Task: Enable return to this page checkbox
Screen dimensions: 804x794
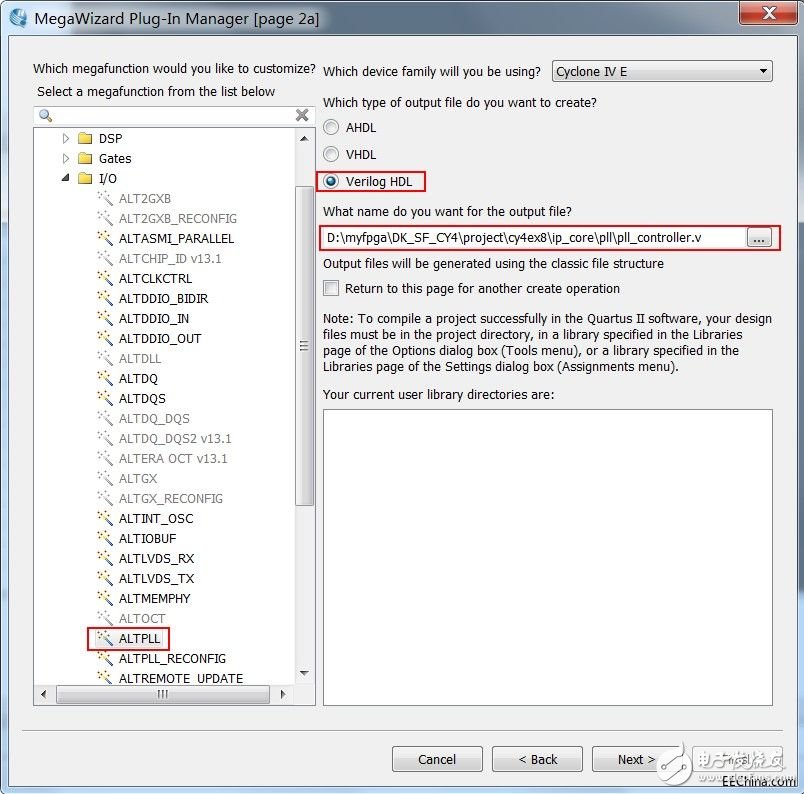Action: click(x=331, y=289)
